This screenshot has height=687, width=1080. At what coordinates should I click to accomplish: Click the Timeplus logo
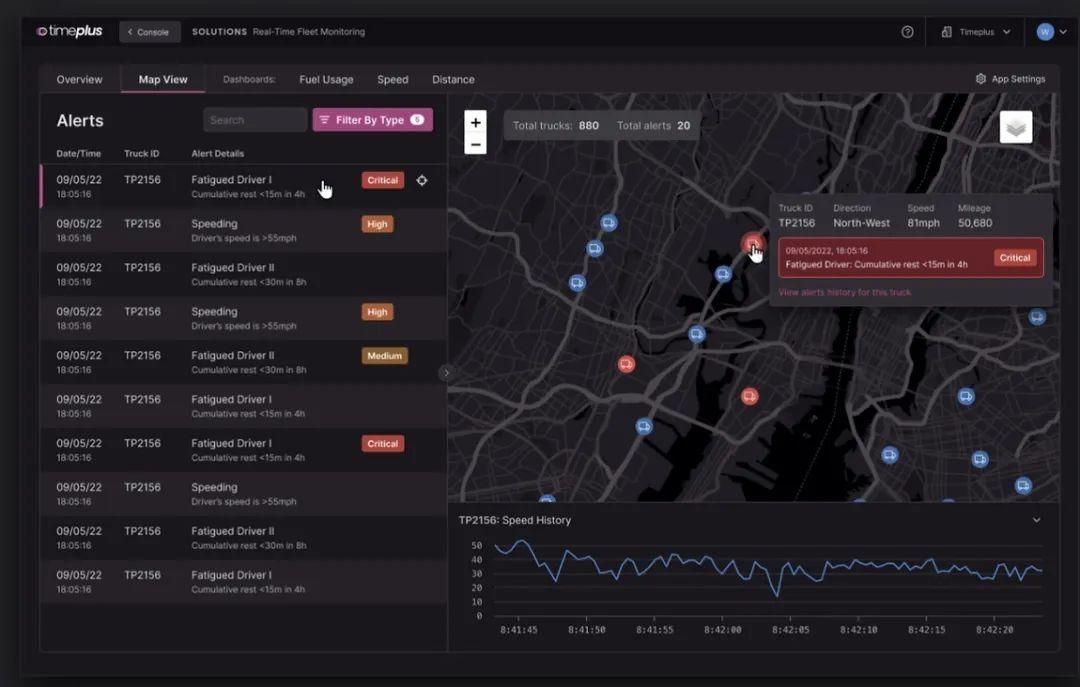click(70, 31)
